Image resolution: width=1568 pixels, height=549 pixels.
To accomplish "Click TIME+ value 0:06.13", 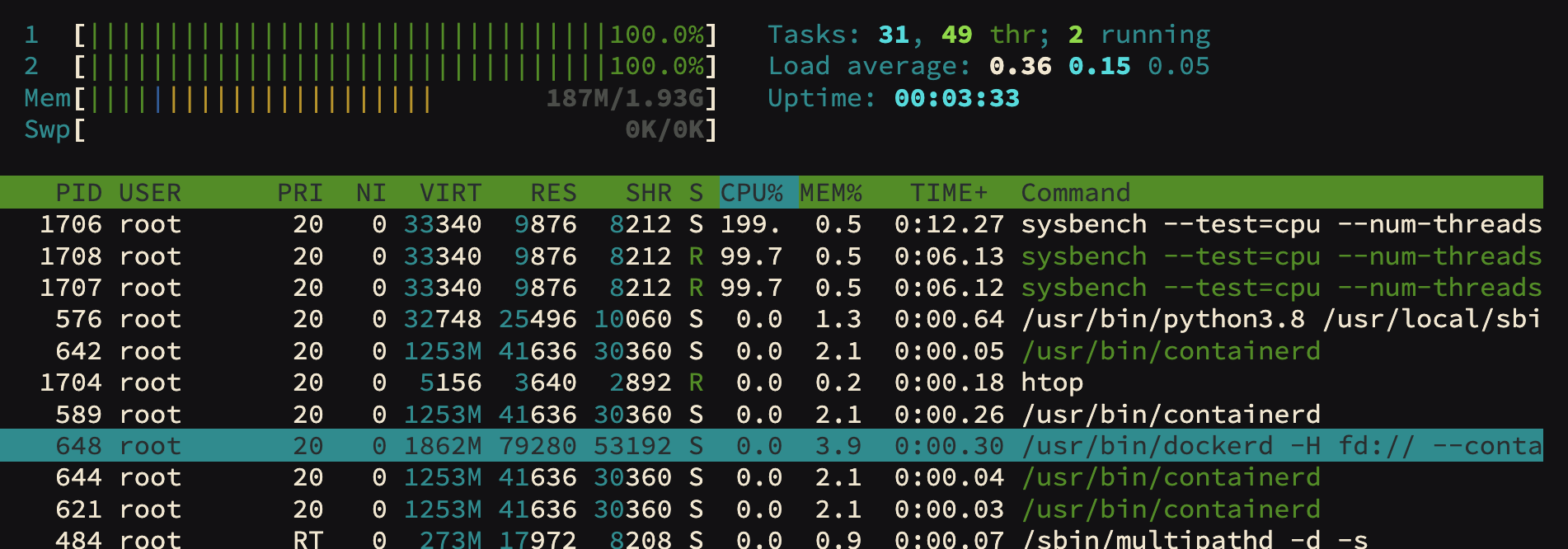I will pos(949,256).
